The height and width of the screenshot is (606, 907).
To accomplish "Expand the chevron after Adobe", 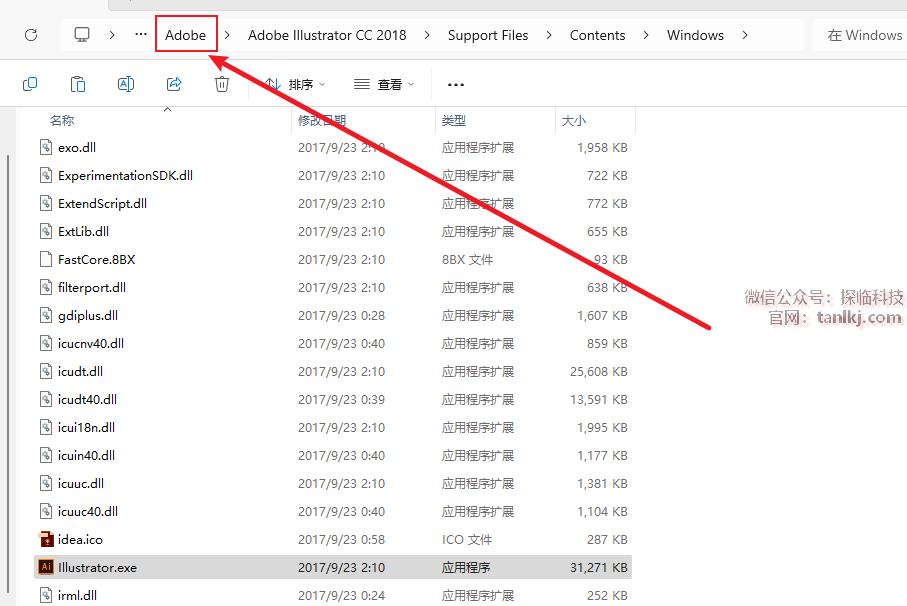I will [x=227, y=35].
